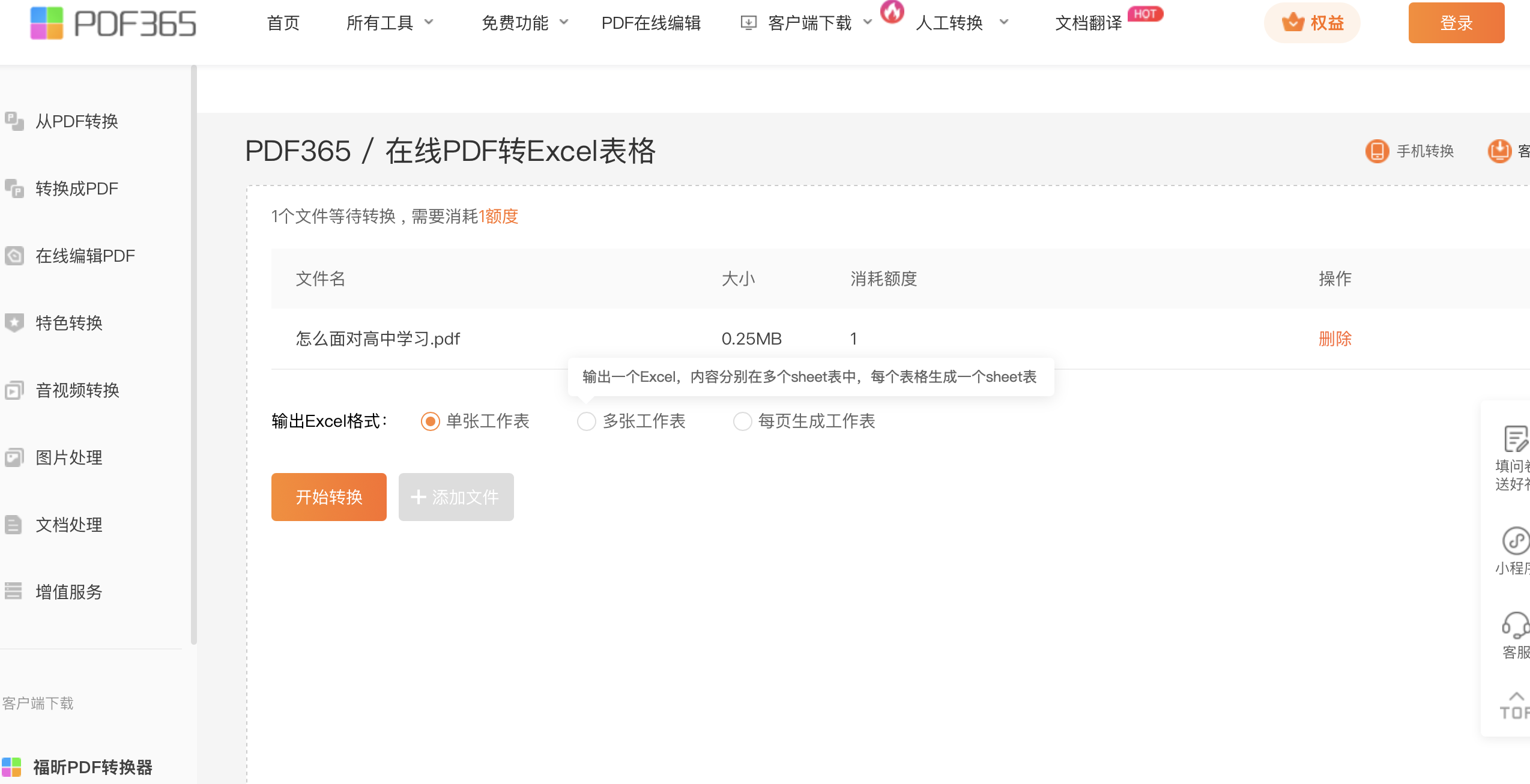Click the 转换成PDF sidebar label
The width and height of the screenshot is (1530, 784).
coord(77,188)
